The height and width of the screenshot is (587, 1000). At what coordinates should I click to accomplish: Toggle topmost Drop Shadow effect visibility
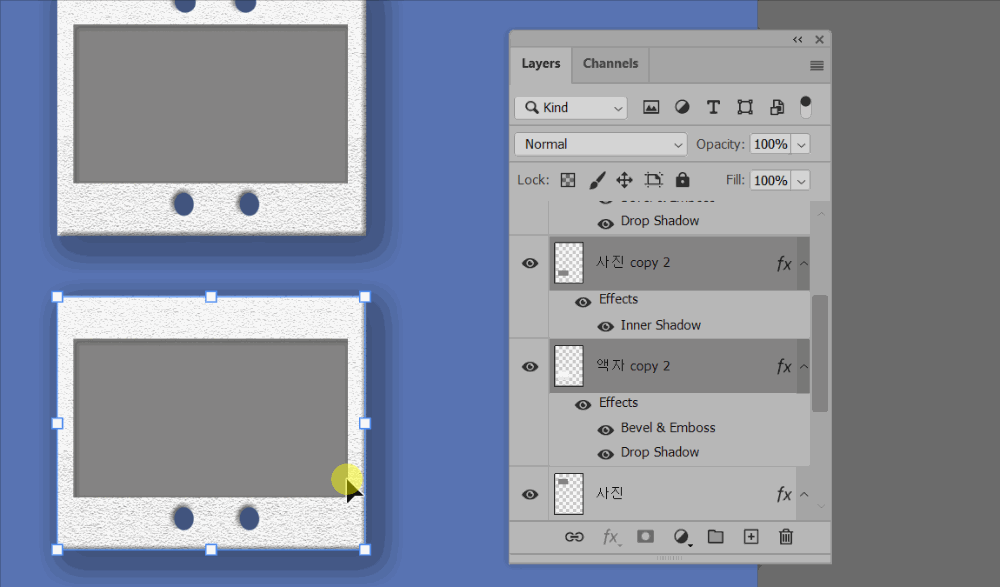tap(605, 223)
